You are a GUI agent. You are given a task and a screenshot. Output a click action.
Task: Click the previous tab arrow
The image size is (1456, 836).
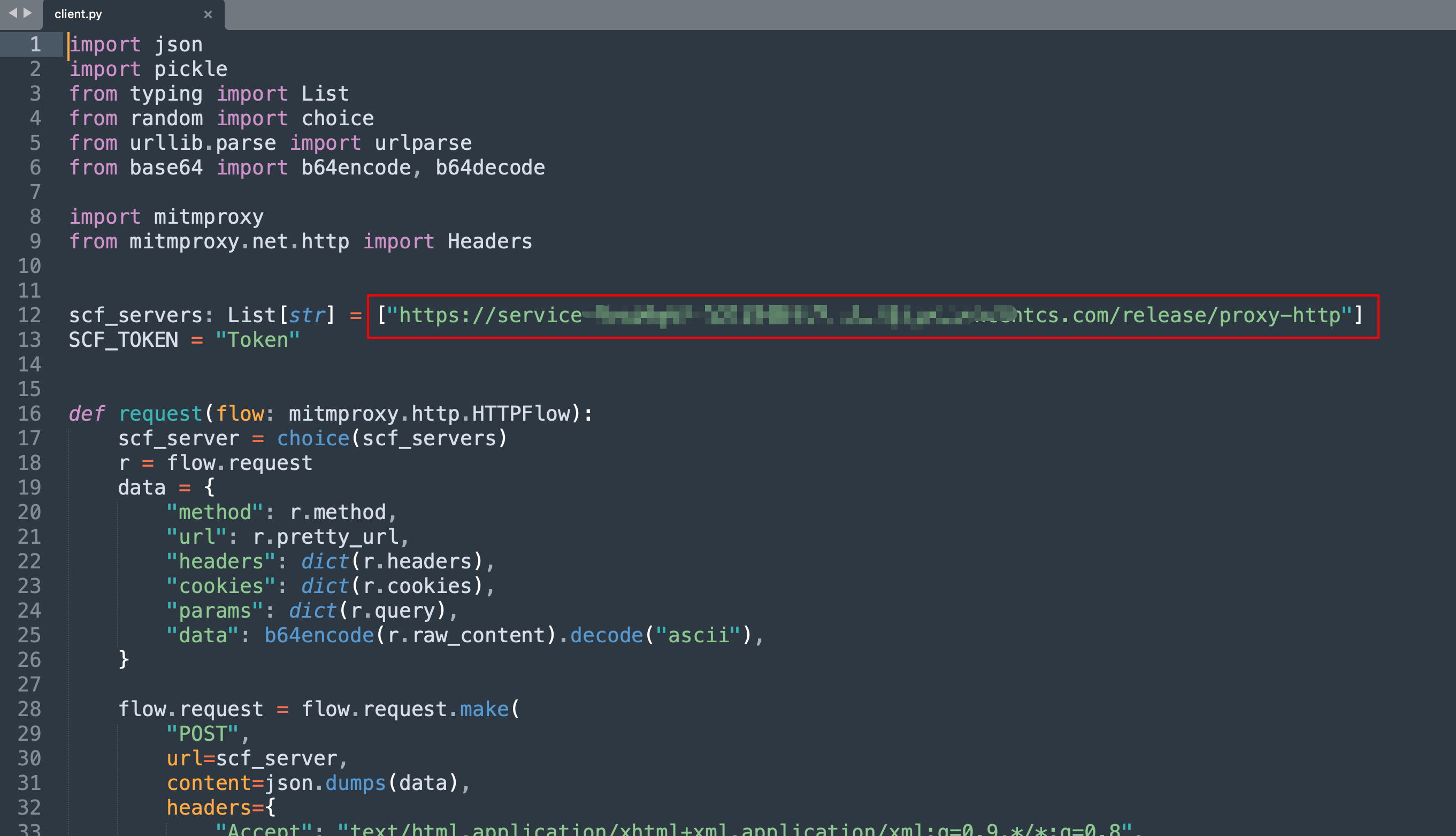pos(13,13)
